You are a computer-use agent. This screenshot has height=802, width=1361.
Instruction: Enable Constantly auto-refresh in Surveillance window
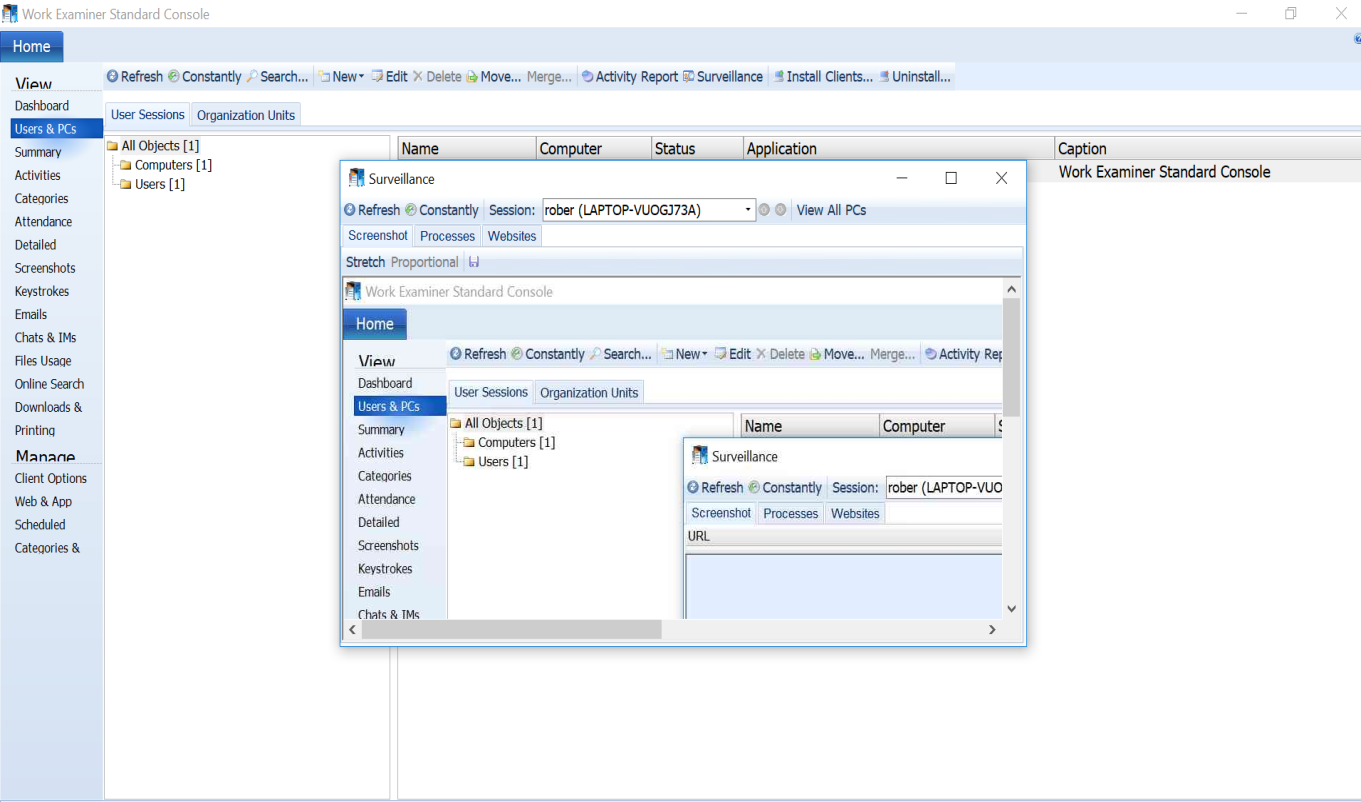pos(442,210)
